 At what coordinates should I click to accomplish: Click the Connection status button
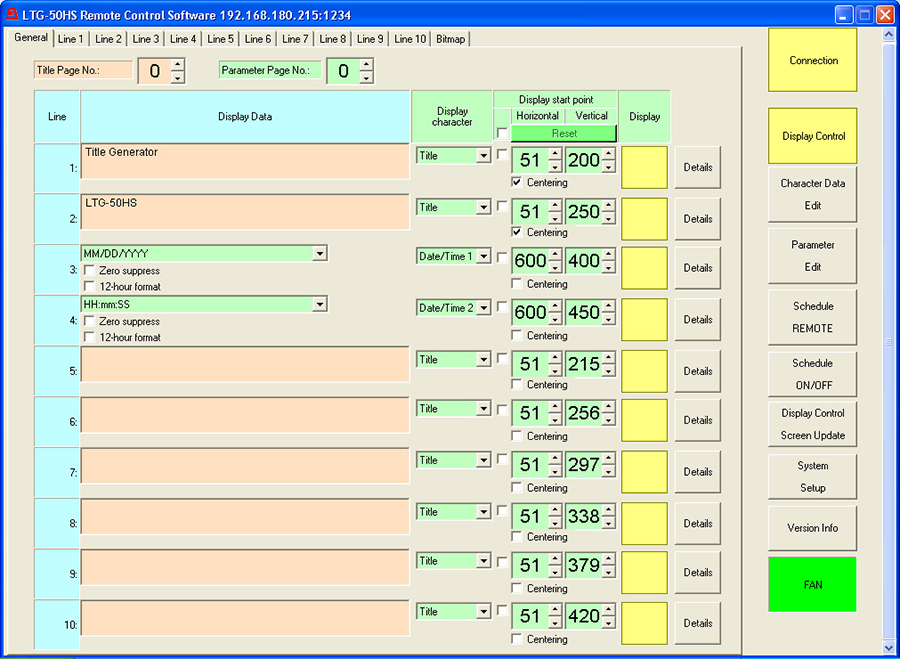[x=812, y=60]
